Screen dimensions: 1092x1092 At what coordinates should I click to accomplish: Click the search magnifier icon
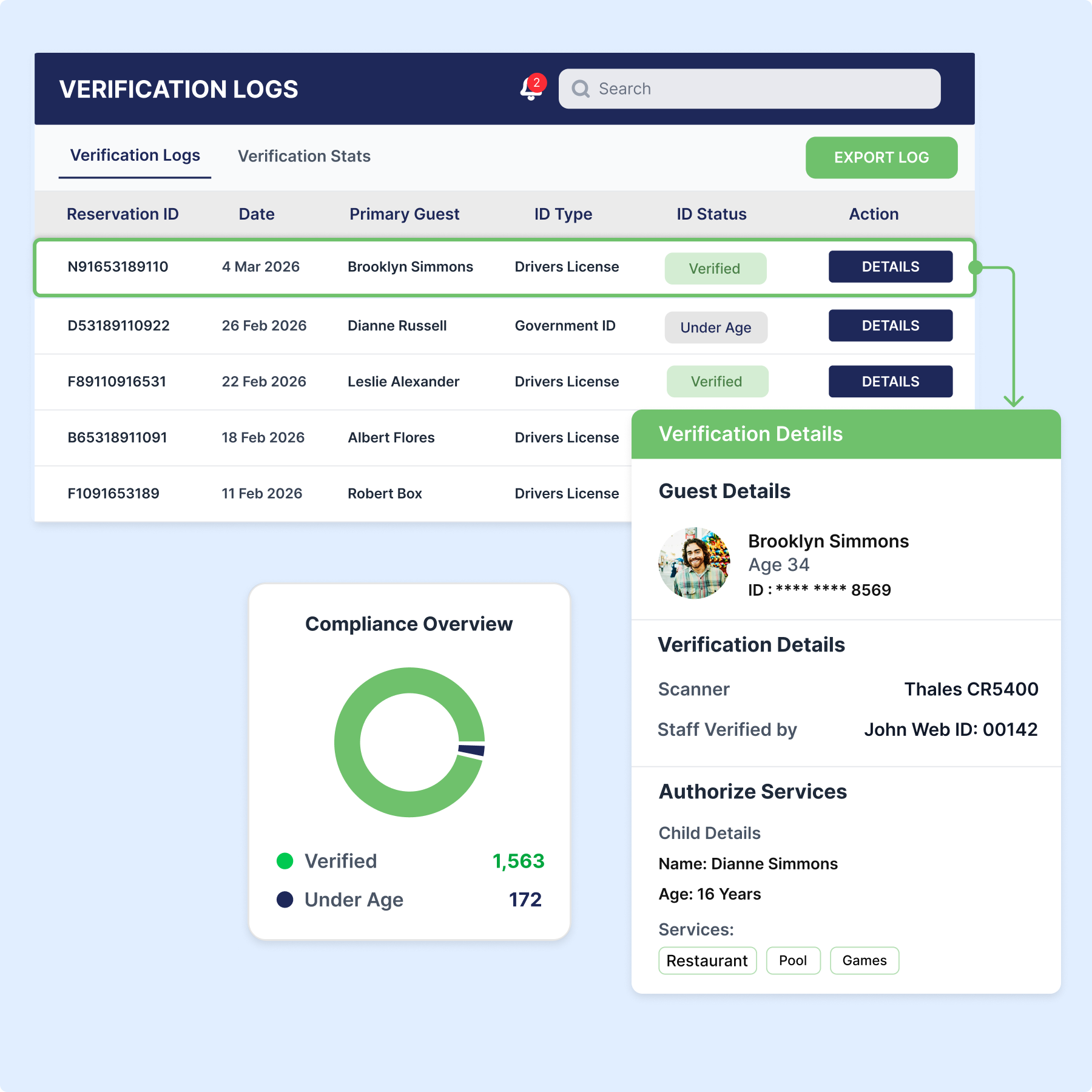581,89
